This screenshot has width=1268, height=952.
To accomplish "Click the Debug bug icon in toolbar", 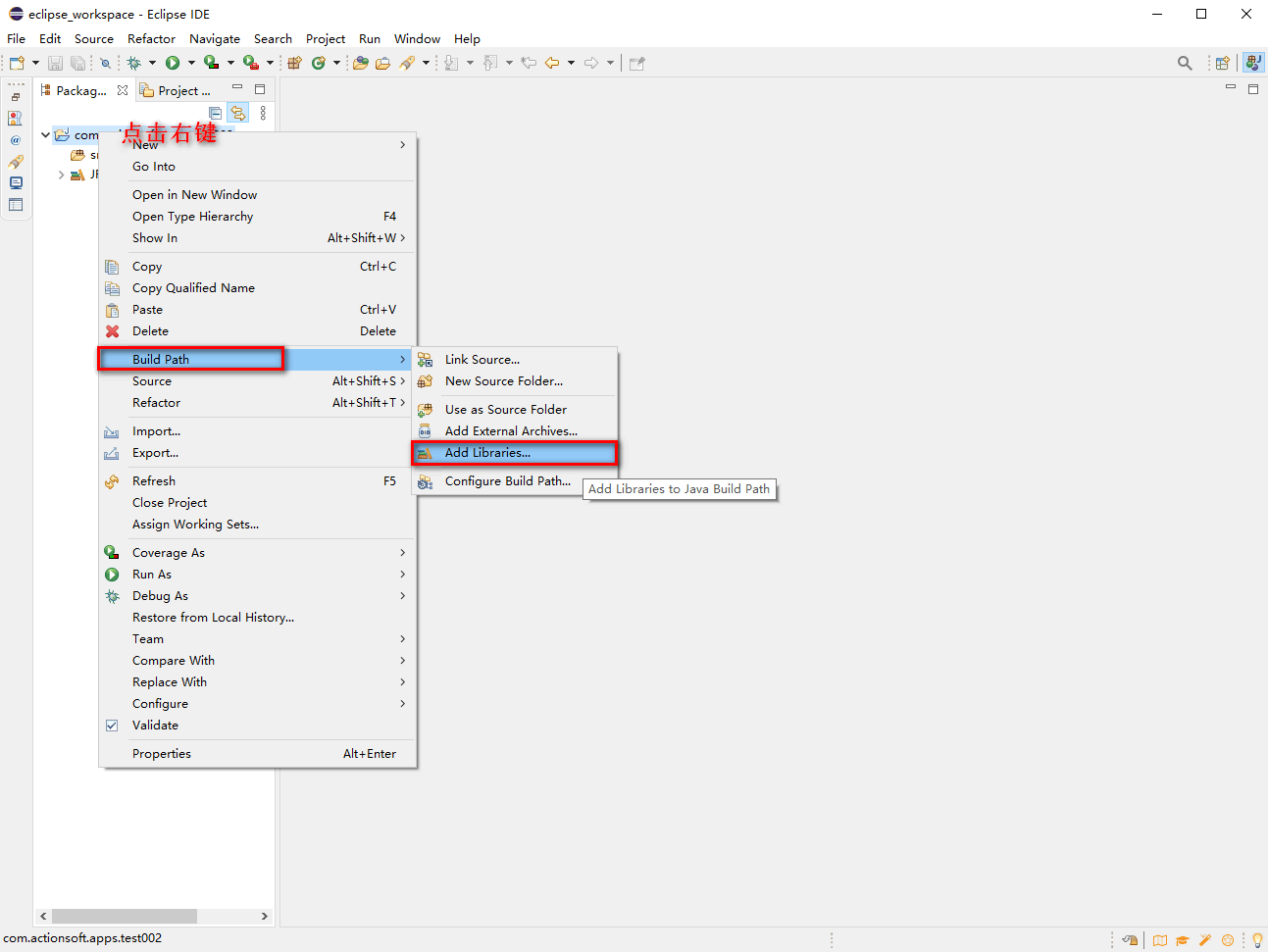I will pyautogui.click(x=134, y=63).
